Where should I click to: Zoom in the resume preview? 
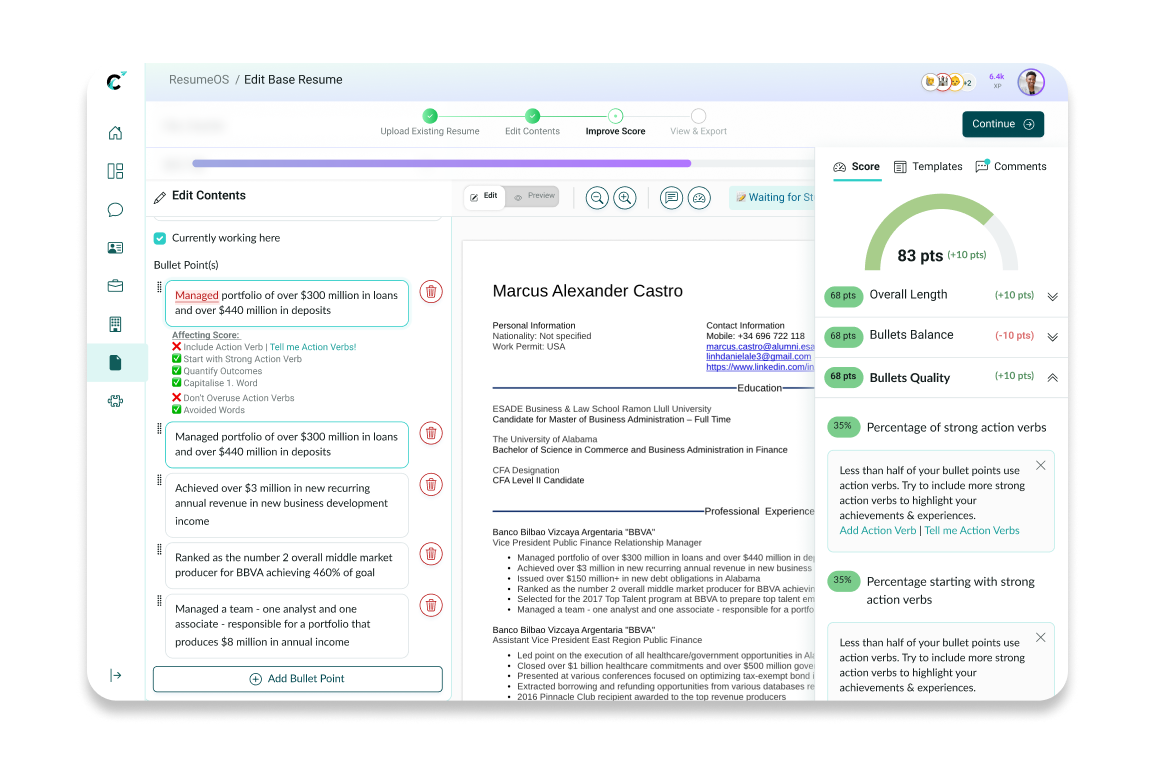coord(625,198)
